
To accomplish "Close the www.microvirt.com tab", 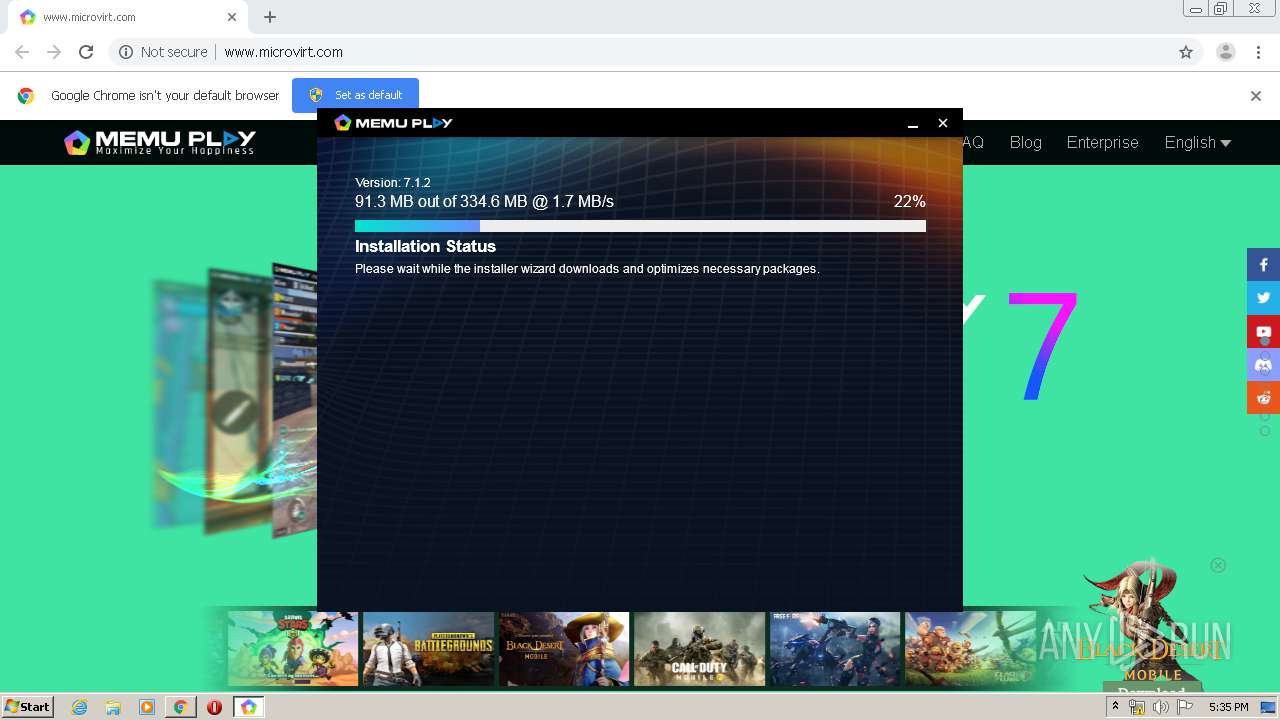I will coord(232,17).
